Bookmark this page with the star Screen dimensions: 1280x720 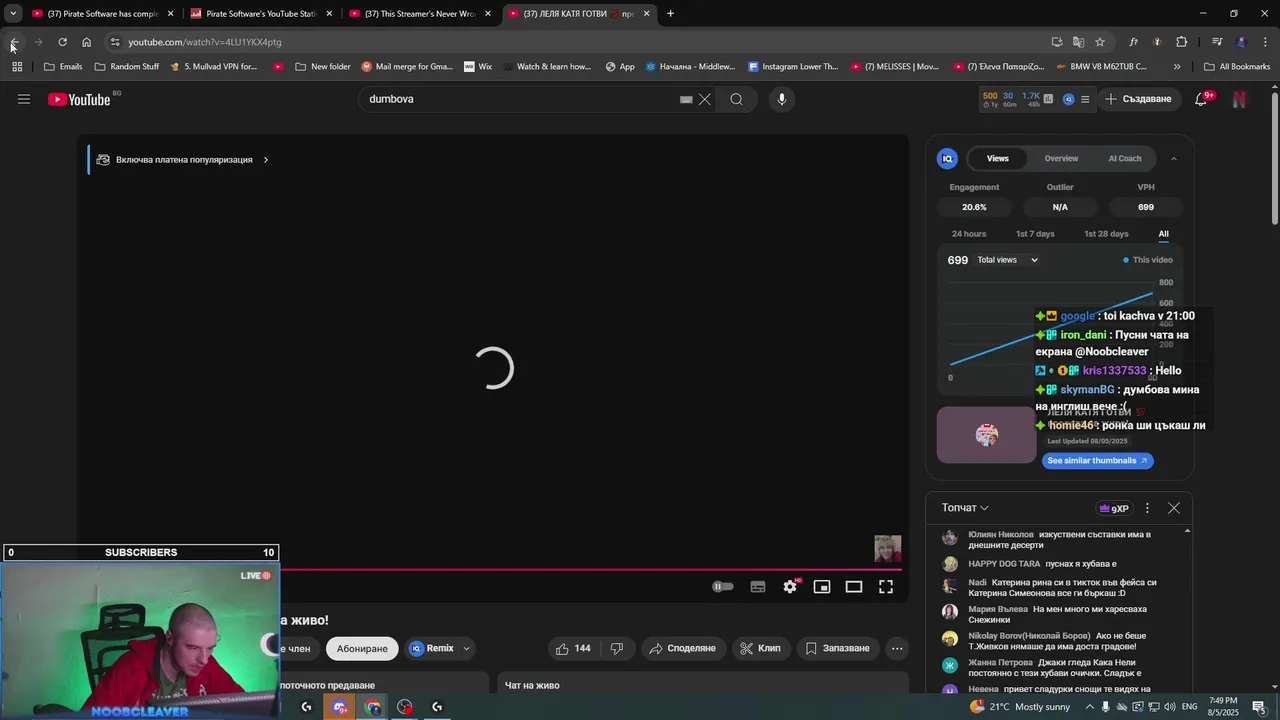[x=1100, y=42]
